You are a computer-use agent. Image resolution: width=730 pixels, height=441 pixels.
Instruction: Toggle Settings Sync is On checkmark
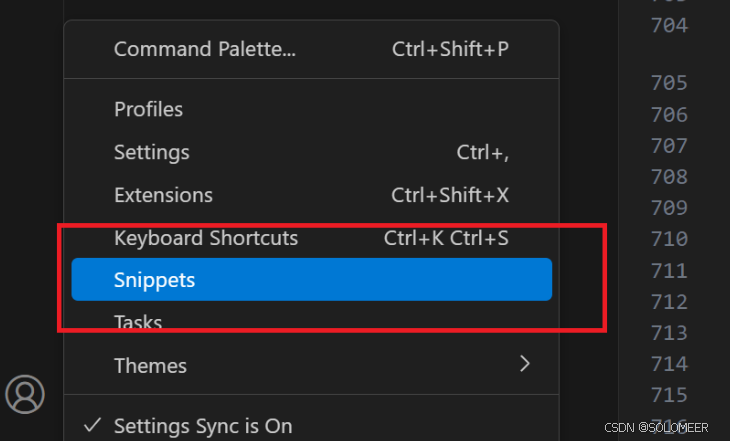coord(93,425)
